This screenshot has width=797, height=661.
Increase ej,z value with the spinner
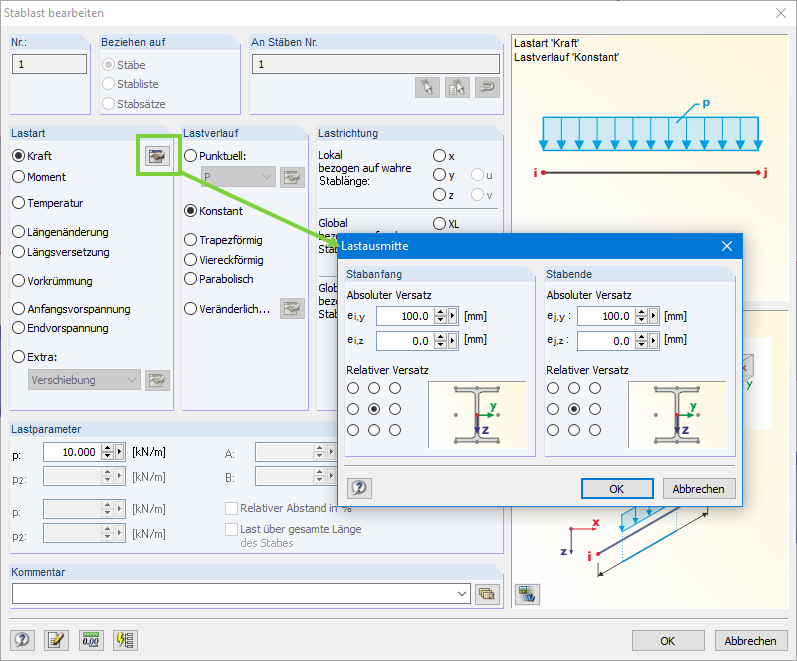(641, 337)
